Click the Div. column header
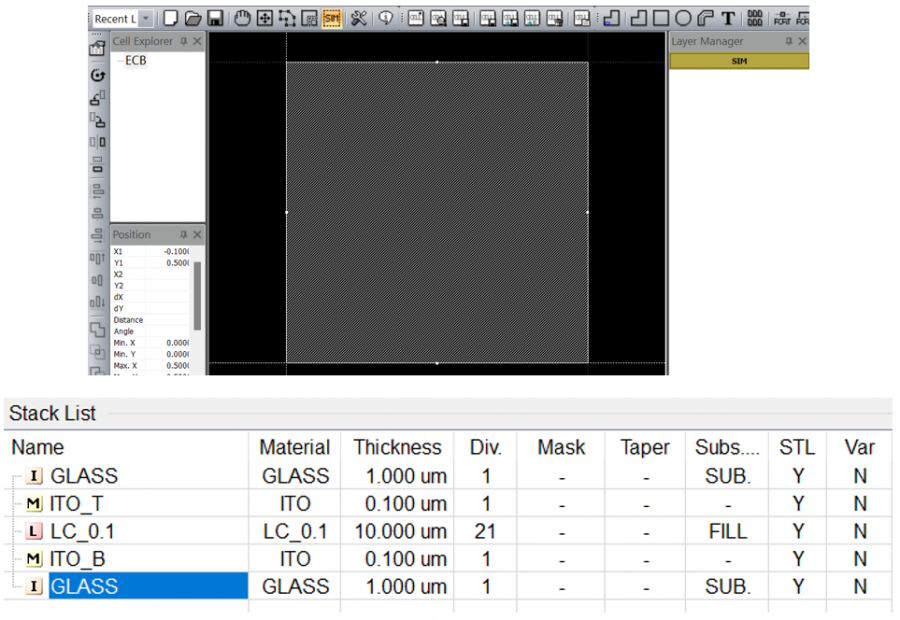Image resolution: width=900 pixels, height=620 pixels. click(486, 447)
